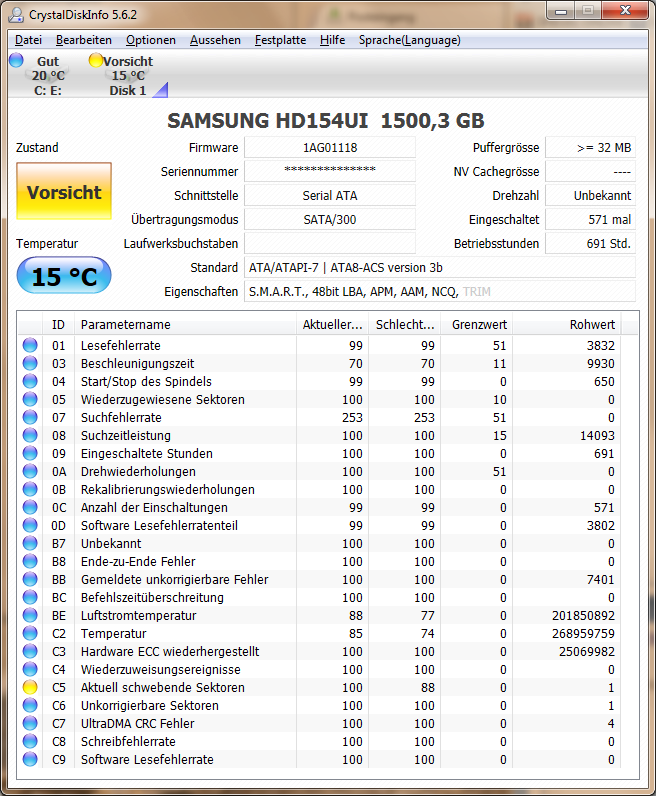
Task: Click the status orb for Wiederzuweisungsereignisse
Action: tap(30, 670)
